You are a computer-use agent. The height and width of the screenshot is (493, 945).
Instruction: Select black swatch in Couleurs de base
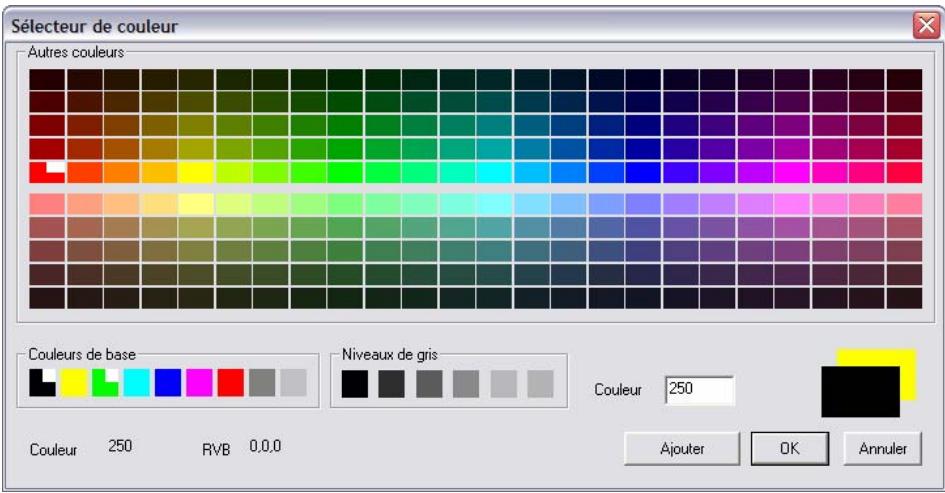(43, 383)
